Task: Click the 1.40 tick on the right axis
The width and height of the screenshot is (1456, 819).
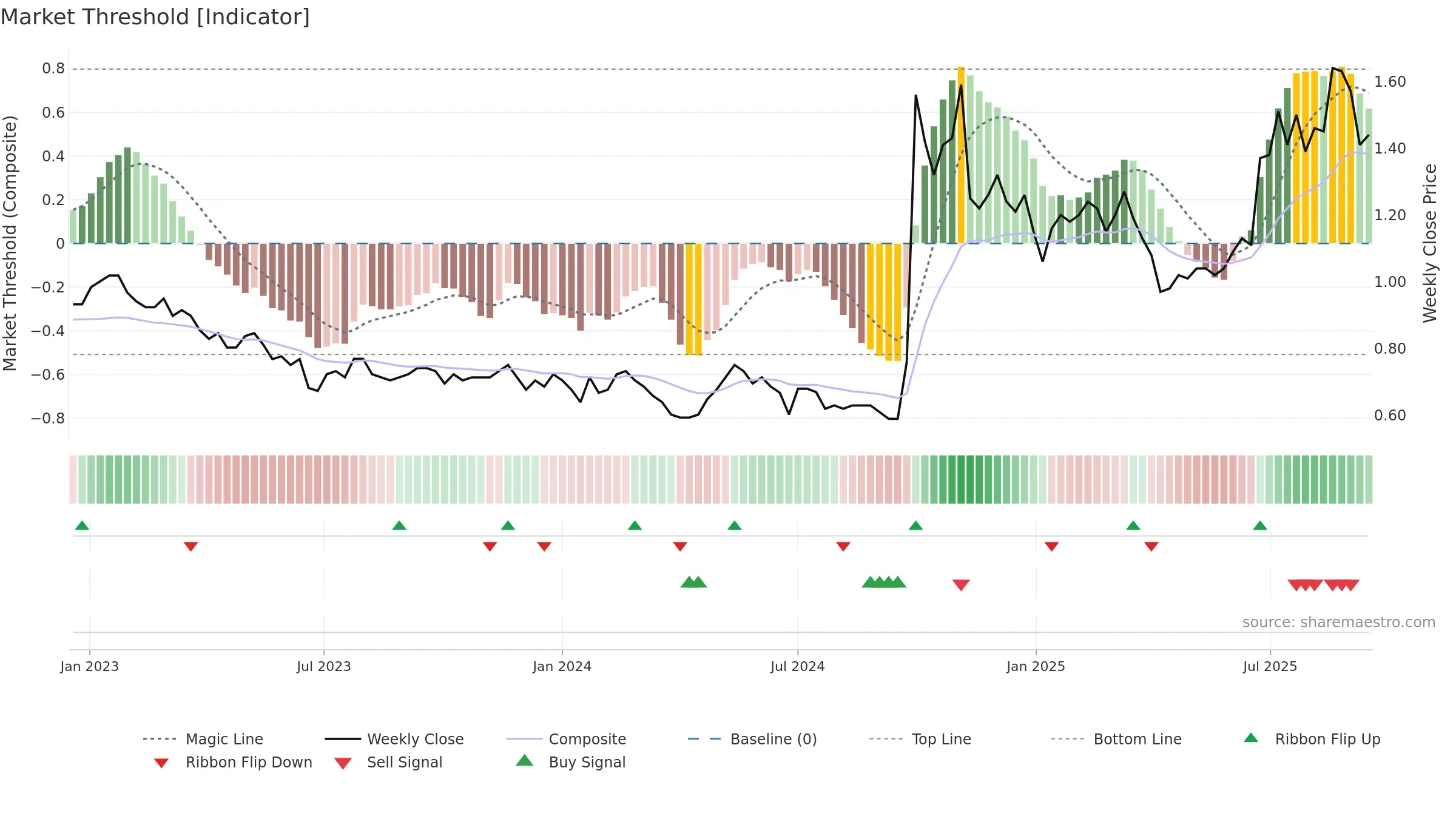Action: click(x=1390, y=149)
